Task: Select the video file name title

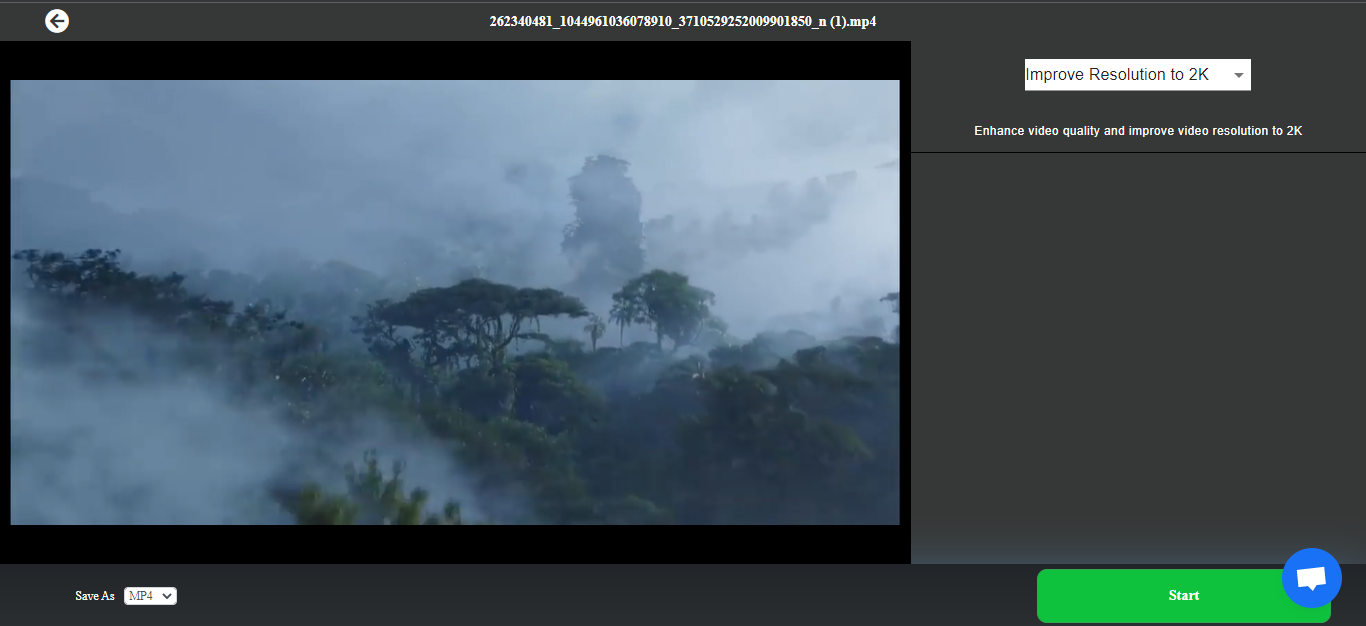Action: (x=683, y=21)
